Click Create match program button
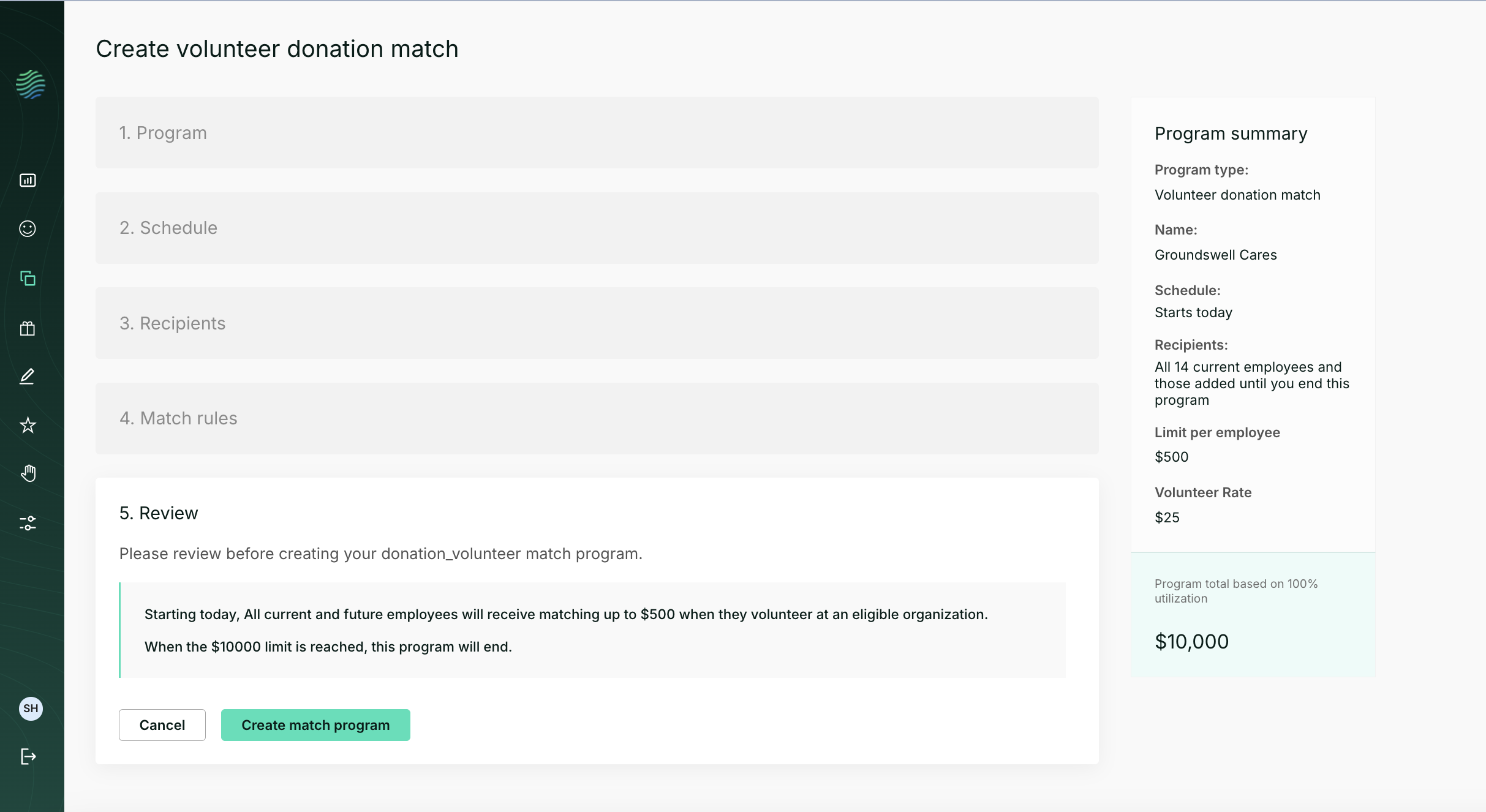This screenshot has height=812, width=1486. [315, 725]
